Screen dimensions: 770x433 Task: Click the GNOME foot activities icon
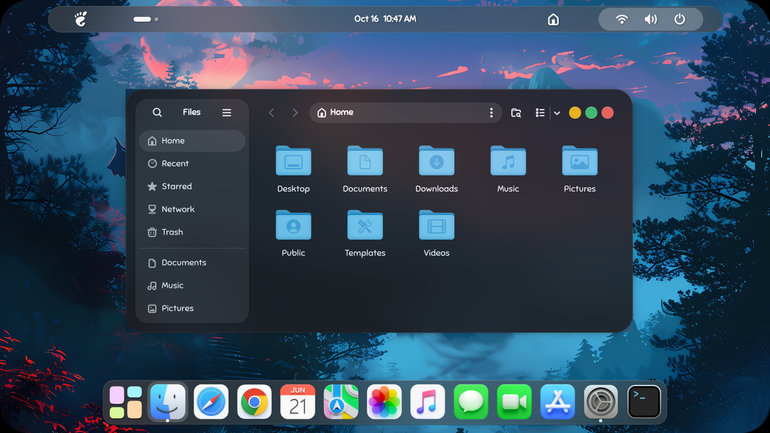click(x=81, y=19)
